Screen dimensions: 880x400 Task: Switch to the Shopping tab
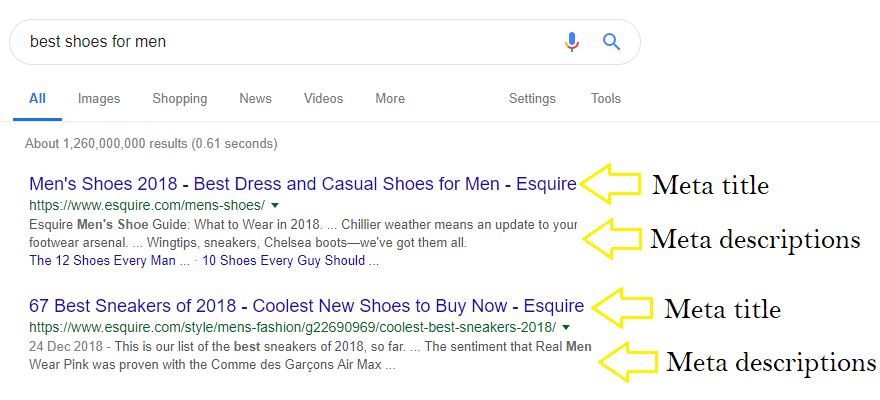click(180, 99)
